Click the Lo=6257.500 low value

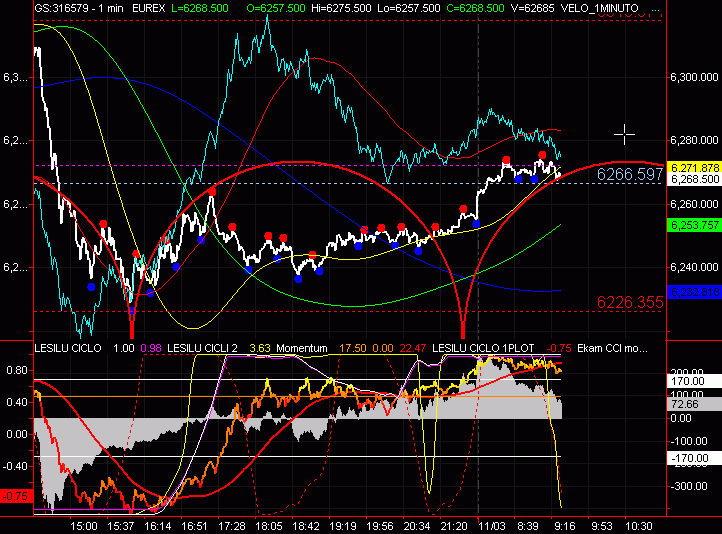point(408,8)
